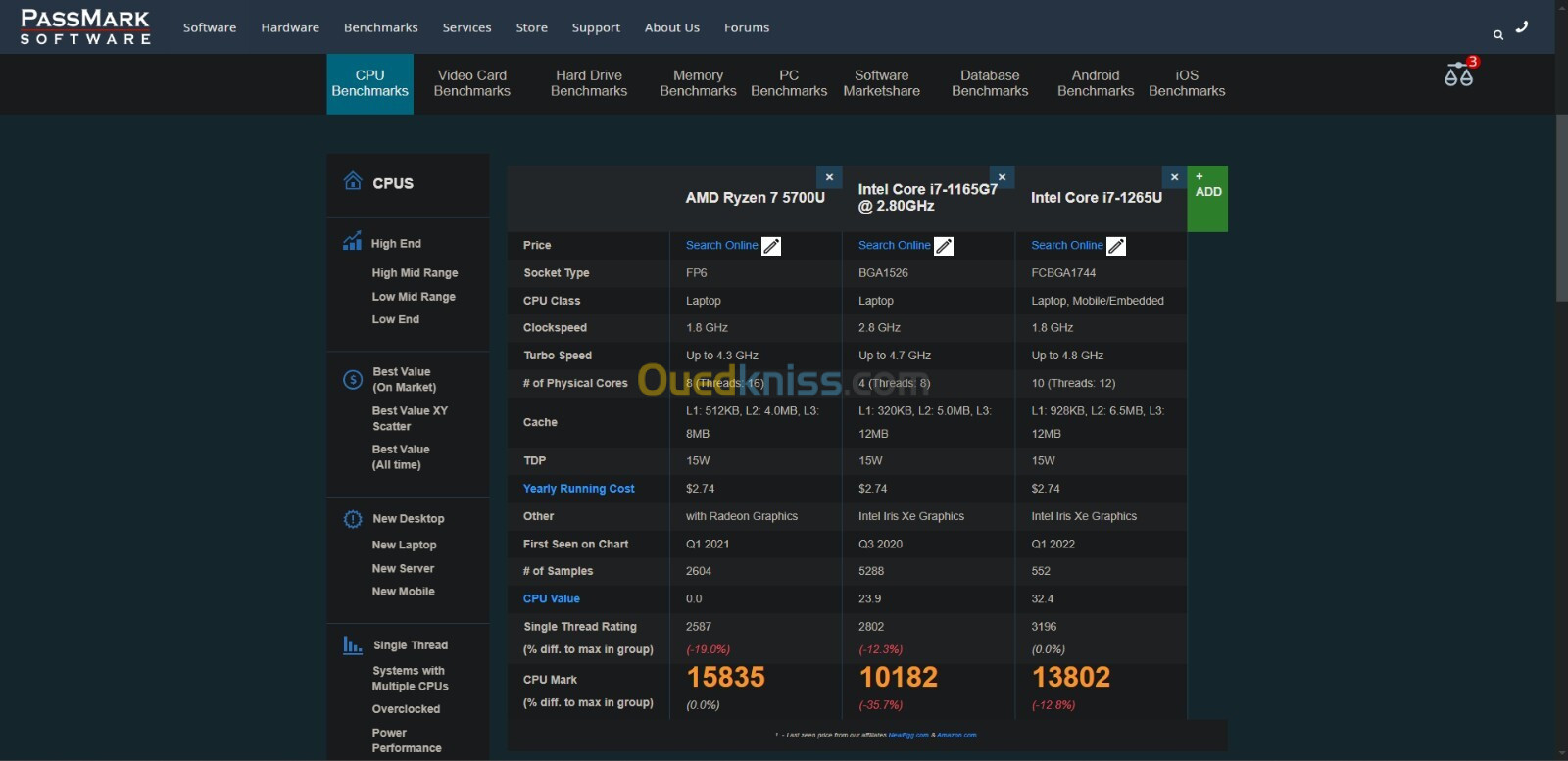Select the iOS Benchmarks tab
Viewport: 1568px width, 761px height.
click(x=1187, y=83)
